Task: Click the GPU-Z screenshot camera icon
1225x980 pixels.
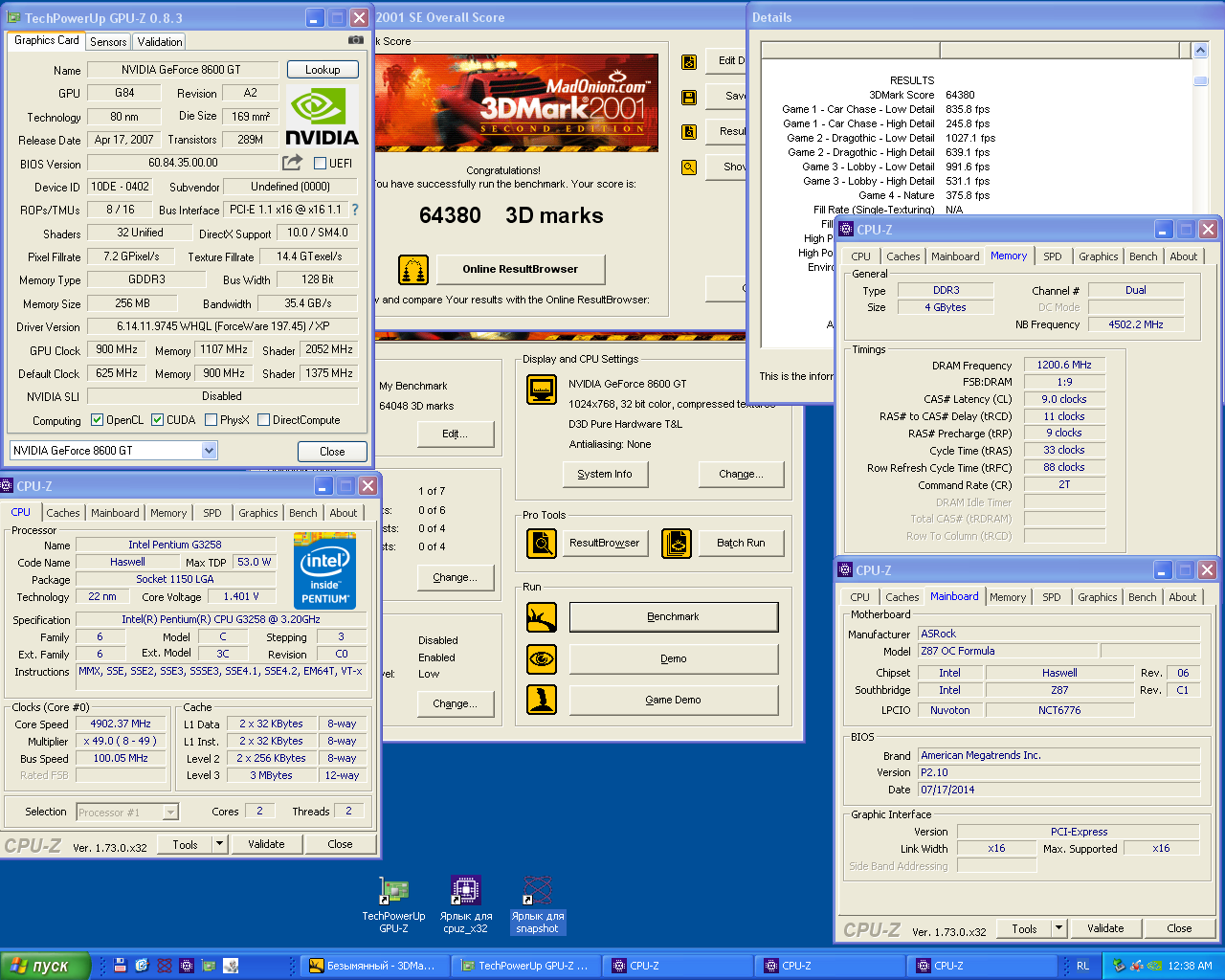Action: [356, 40]
